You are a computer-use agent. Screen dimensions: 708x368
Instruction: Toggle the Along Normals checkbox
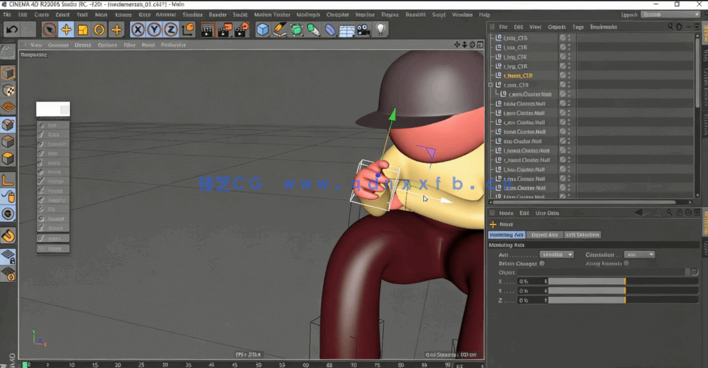click(x=626, y=263)
